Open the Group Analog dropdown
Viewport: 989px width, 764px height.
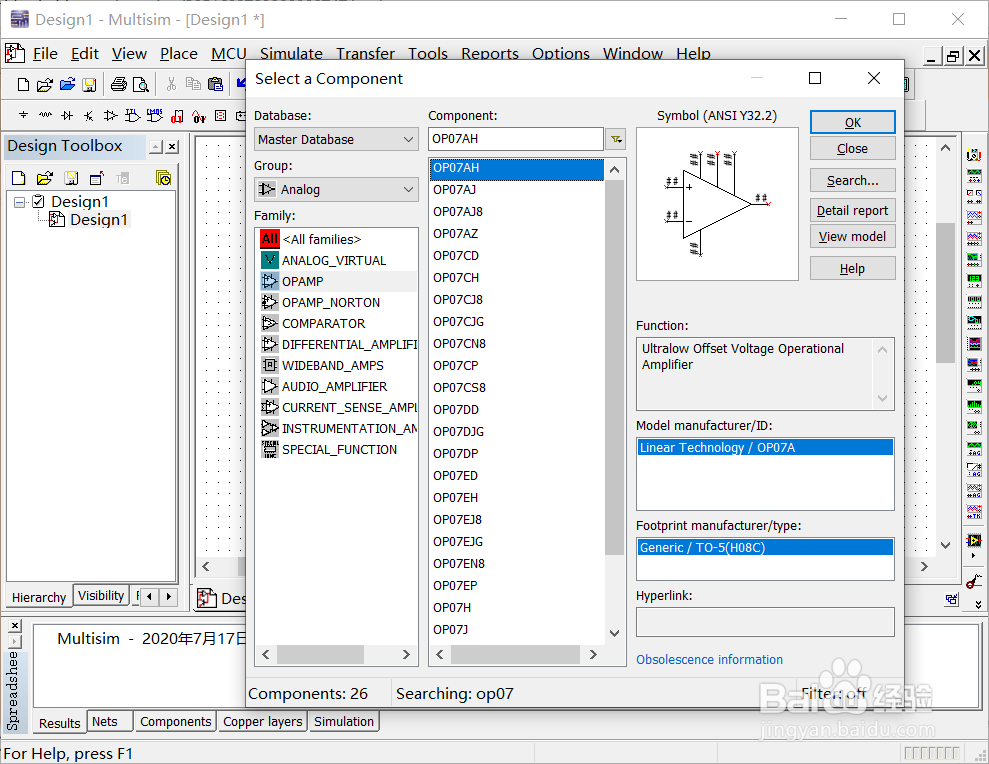336,189
